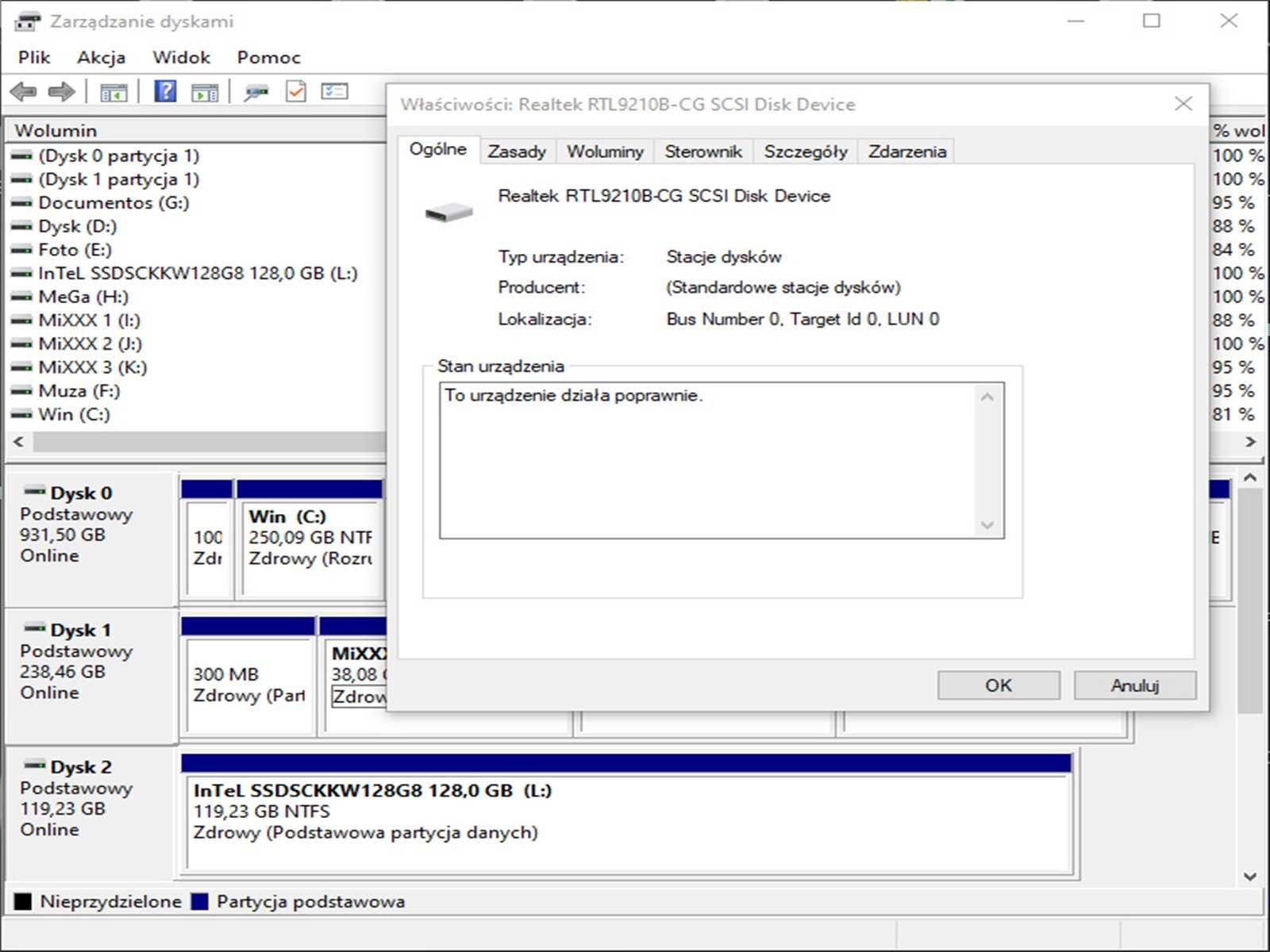Open the checkmark properties toolbar icon
The height and width of the screenshot is (952, 1270).
tap(295, 91)
